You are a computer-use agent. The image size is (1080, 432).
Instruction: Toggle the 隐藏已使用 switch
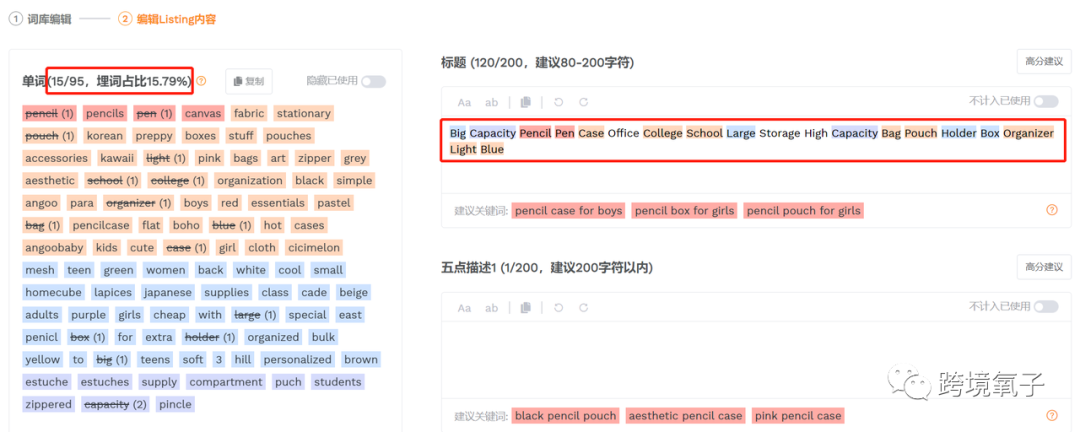click(373, 81)
